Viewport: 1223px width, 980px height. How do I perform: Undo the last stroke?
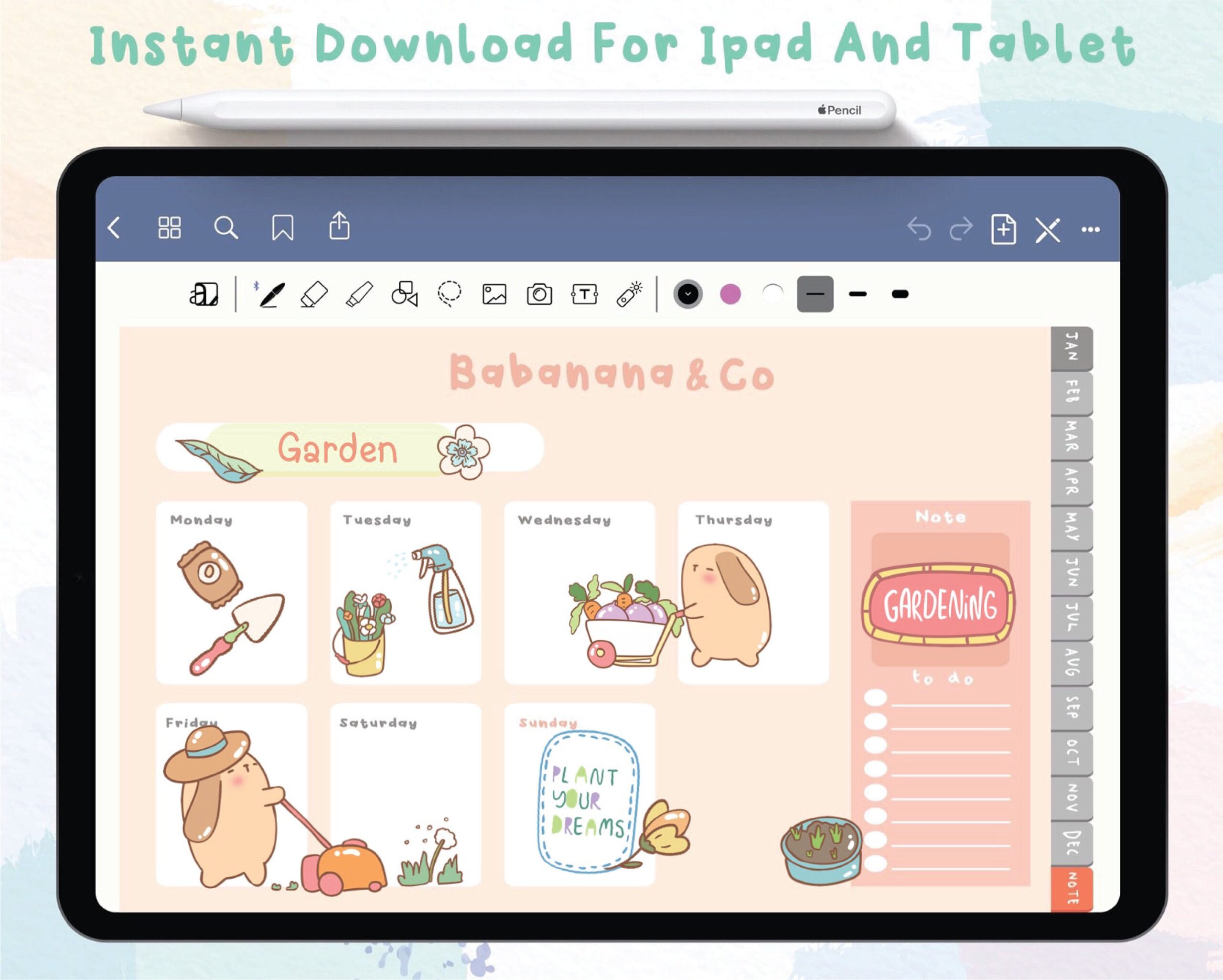click(918, 229)
